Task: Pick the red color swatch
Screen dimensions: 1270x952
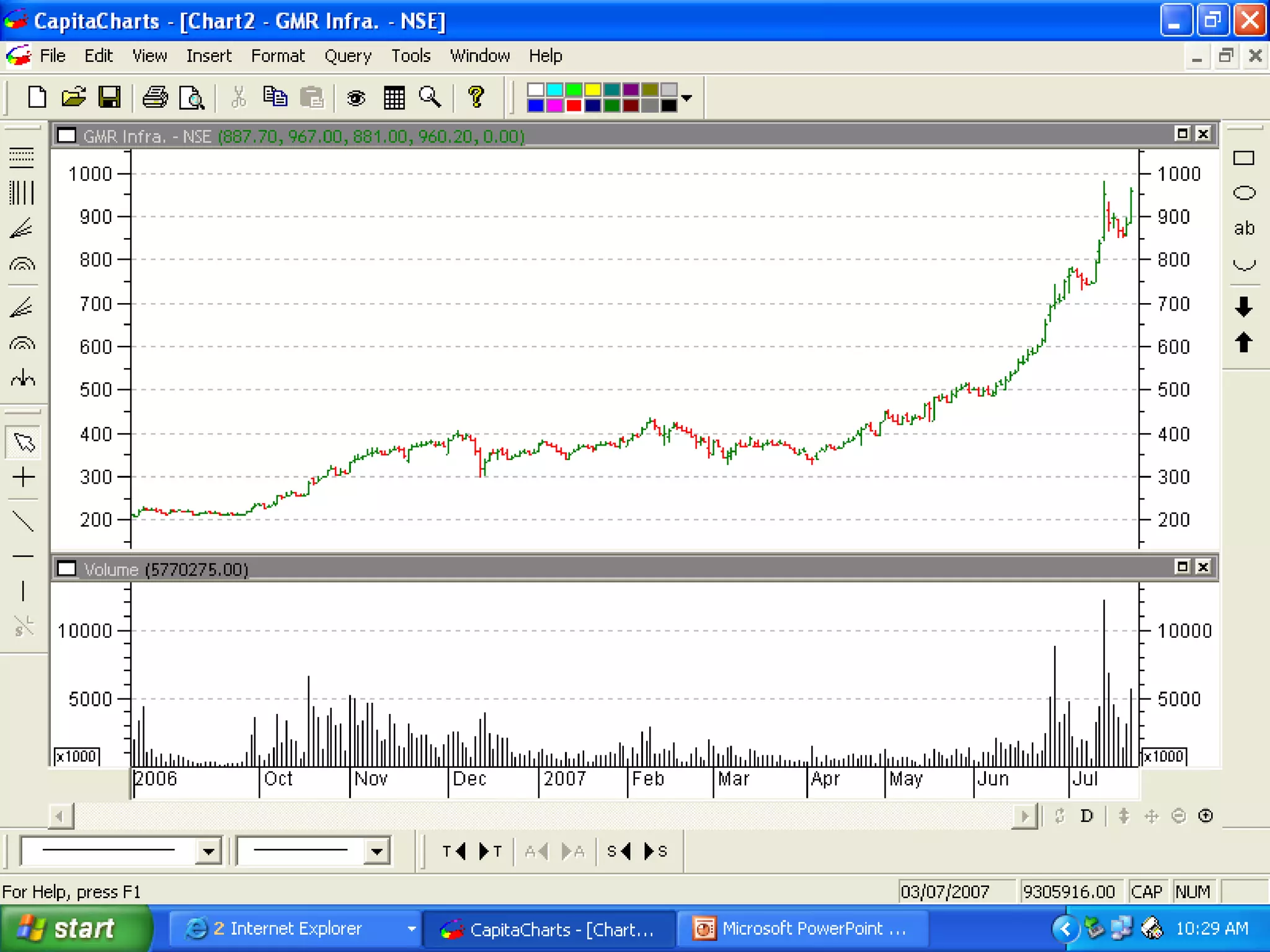Action: (574, 105)
